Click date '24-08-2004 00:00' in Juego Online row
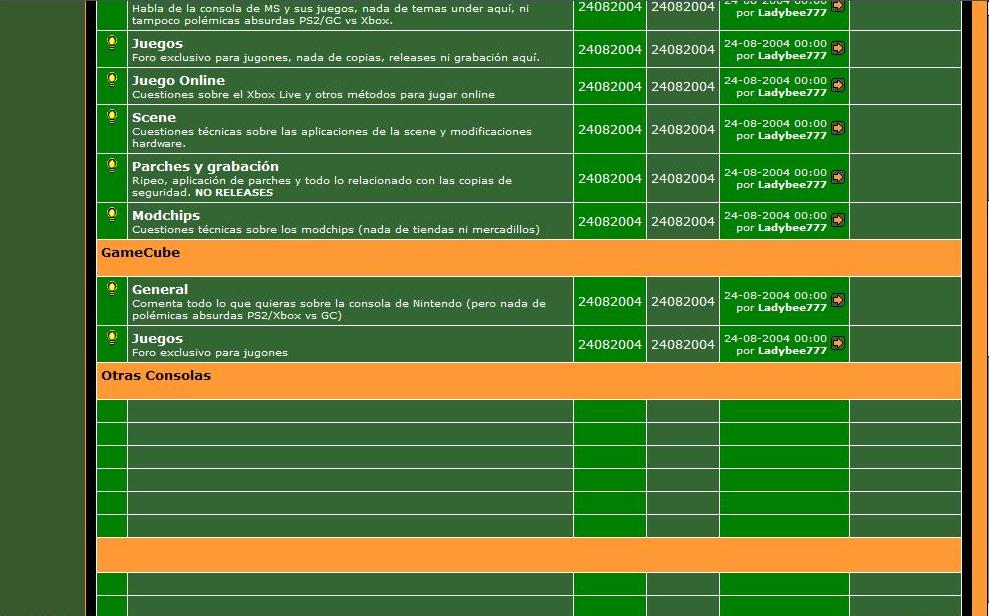 [x=775, y=81]
